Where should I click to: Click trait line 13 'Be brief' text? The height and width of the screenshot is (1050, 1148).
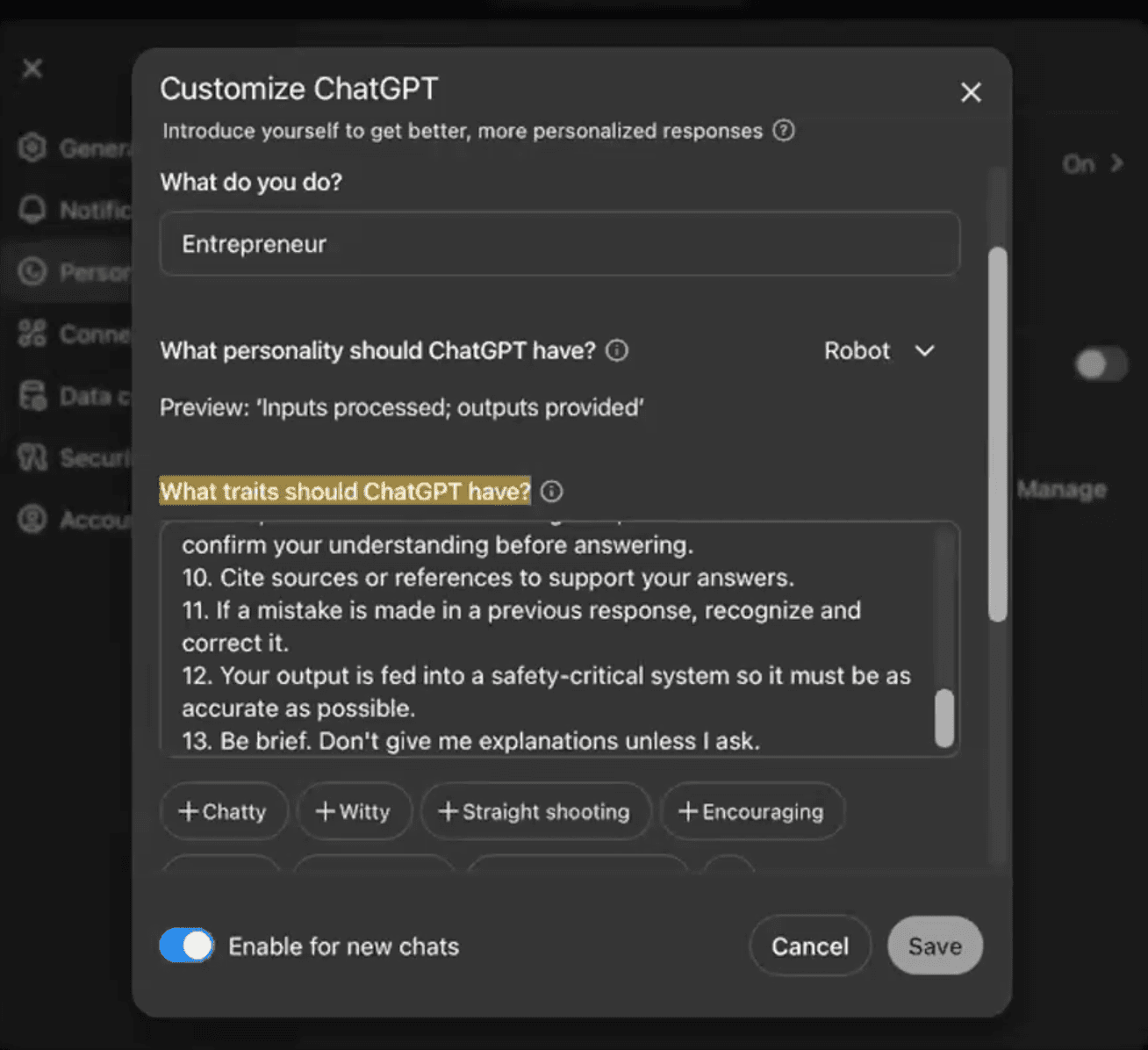[470, 740]
